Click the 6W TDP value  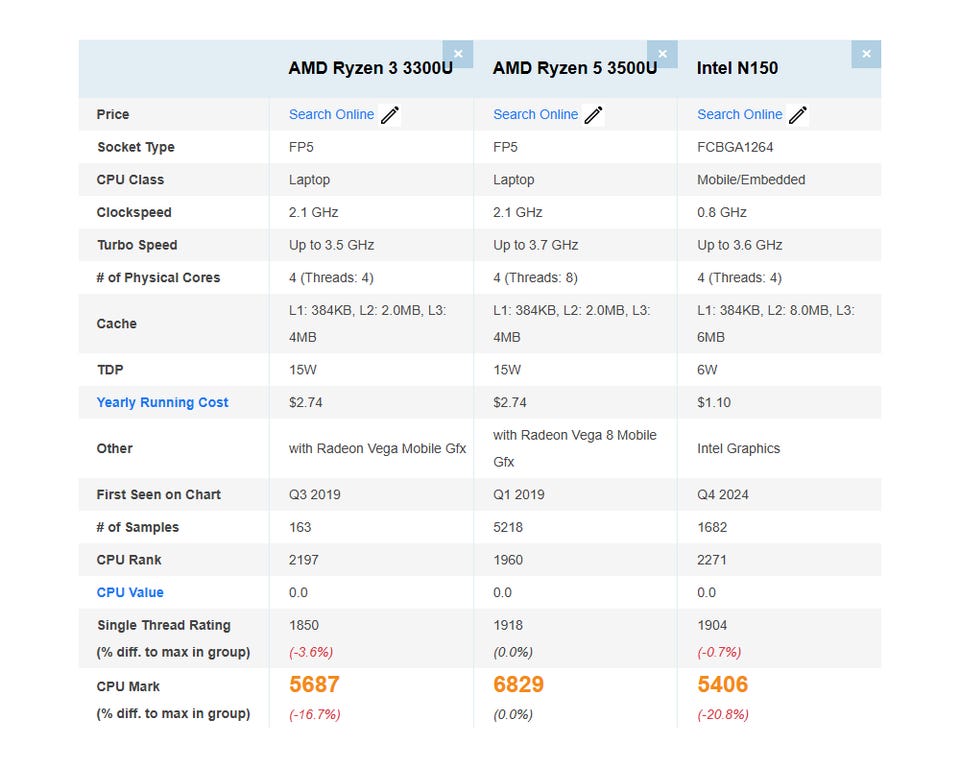coord(707,370)
